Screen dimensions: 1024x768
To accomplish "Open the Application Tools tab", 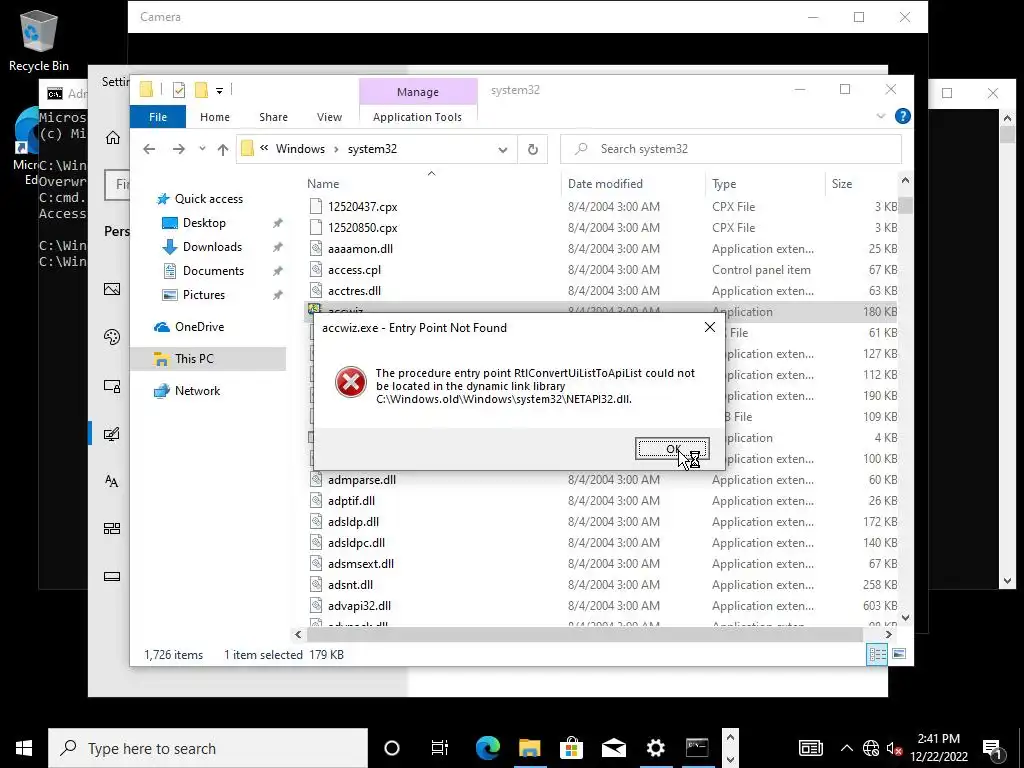I will click(x=417, y=117).
